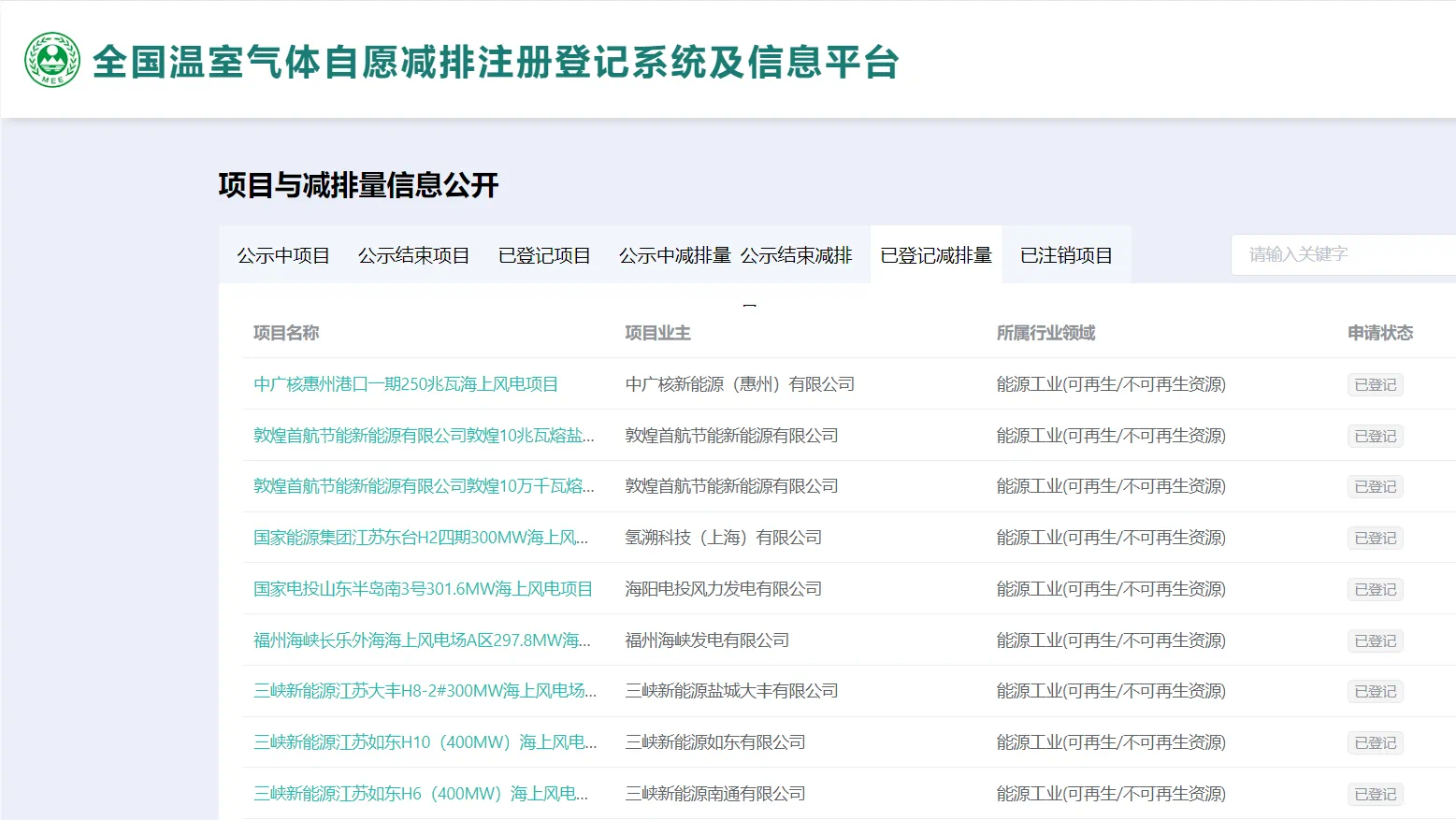Click the platform title in header
The image size is (1456, 820).
496,63
